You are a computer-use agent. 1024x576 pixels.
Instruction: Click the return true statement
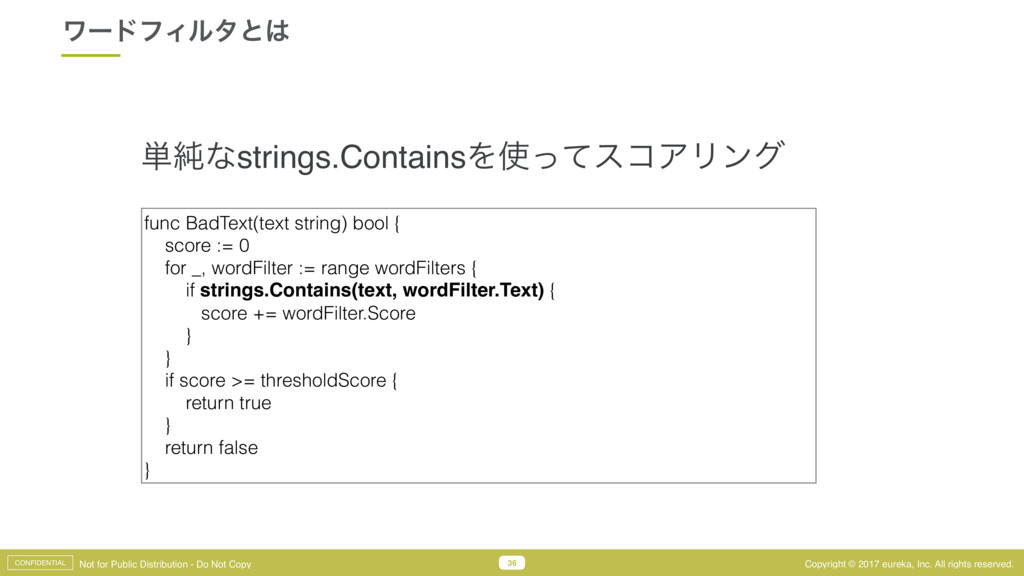click(228, 403)
